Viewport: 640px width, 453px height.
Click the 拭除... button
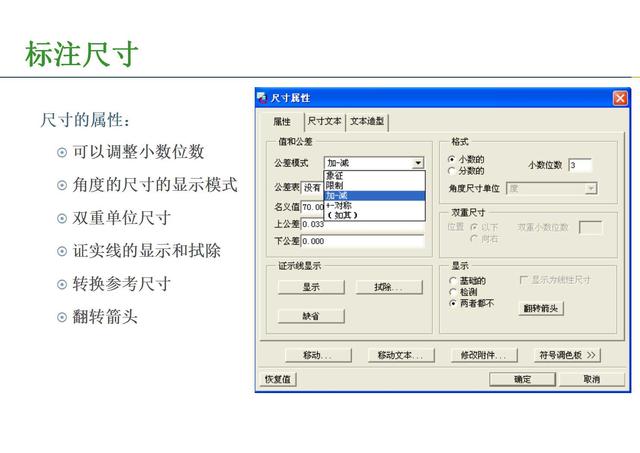pos(389,287)
